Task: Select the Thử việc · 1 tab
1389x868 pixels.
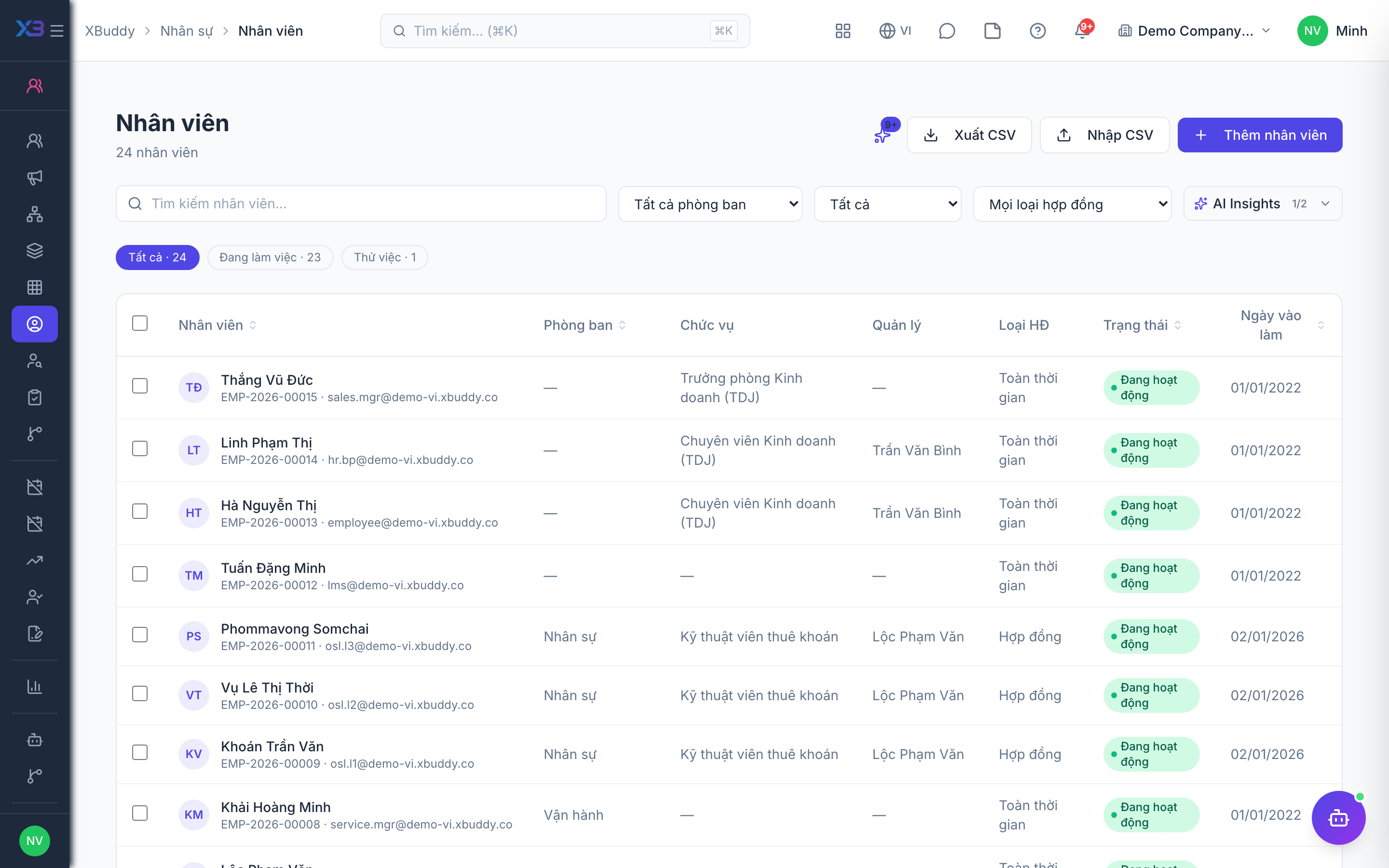Action: click(x=384, y=257)
